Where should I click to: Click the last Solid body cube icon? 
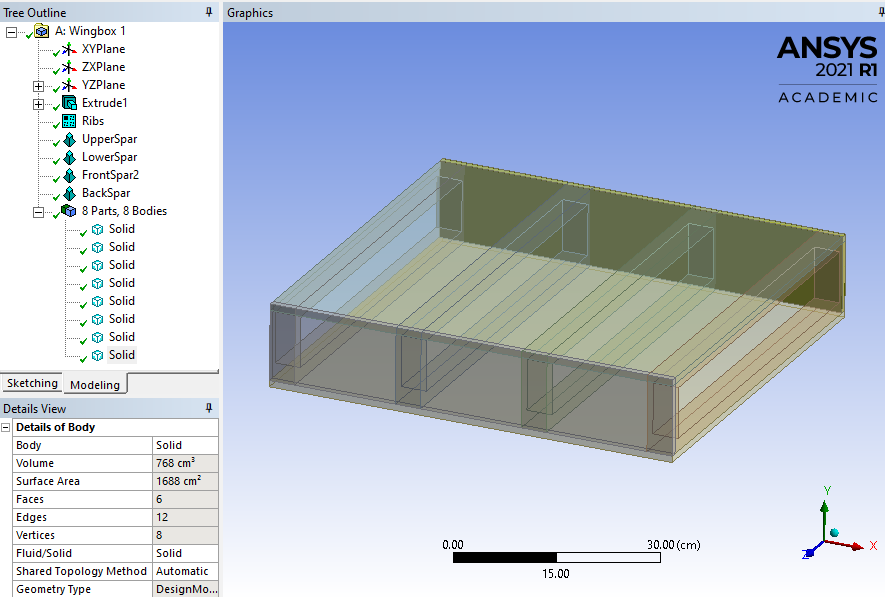tap(98, 355)
